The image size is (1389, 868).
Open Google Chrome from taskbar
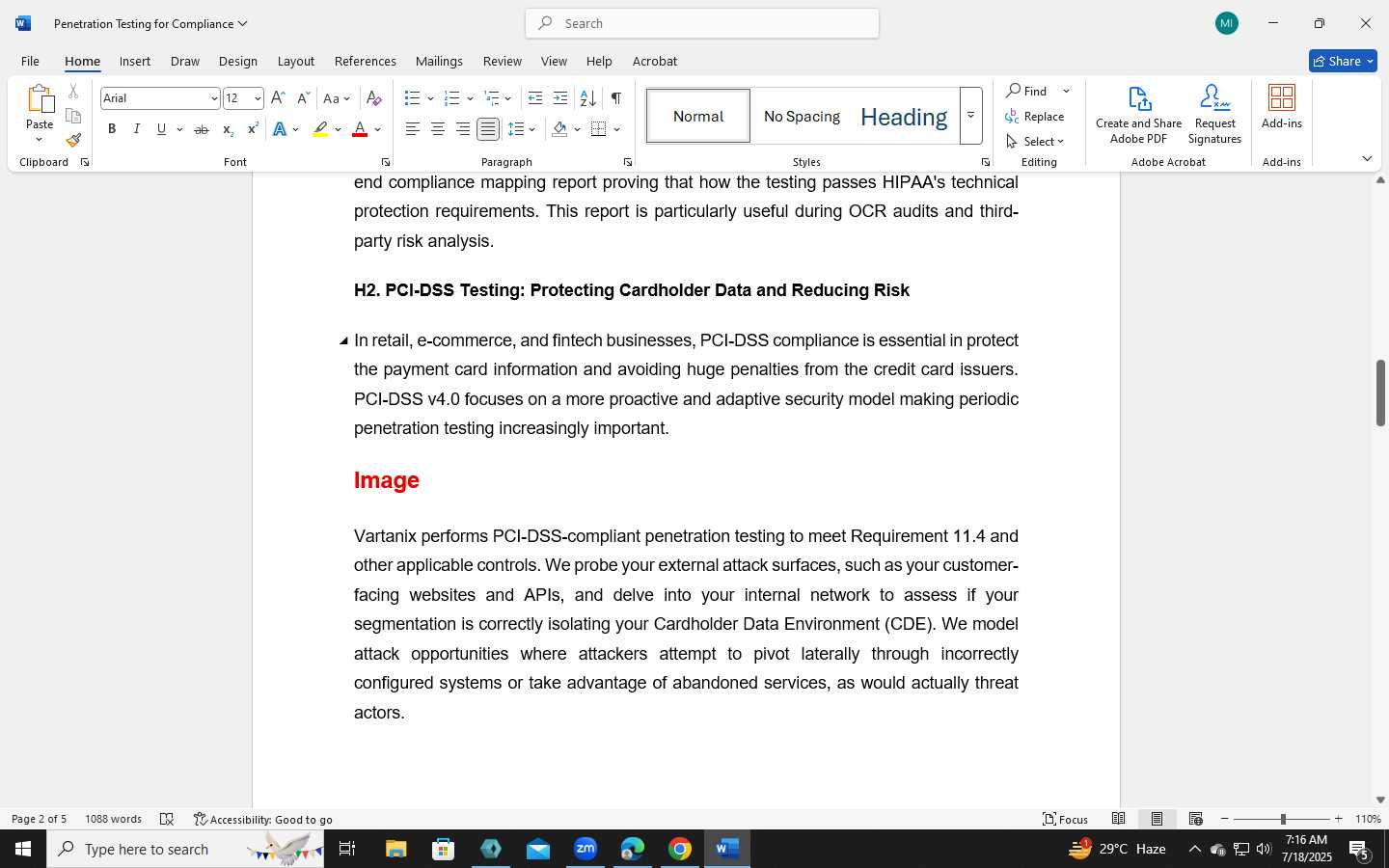click(x=680, y=849)
